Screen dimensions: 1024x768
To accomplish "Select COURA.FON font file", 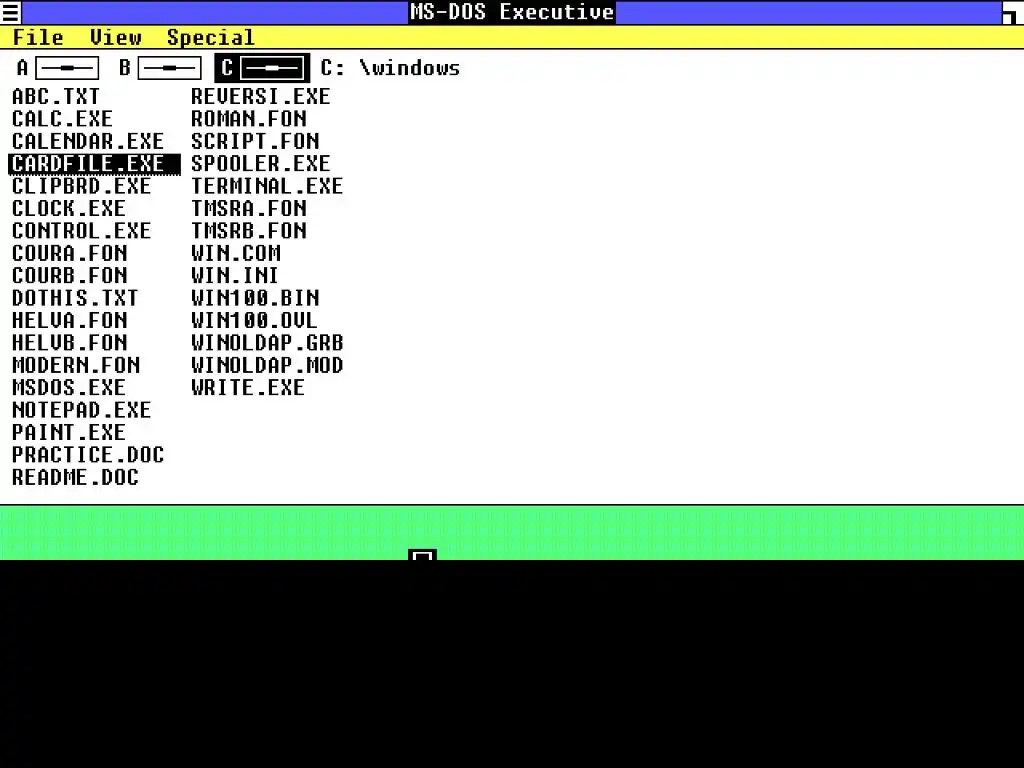I will [x=69, y=253].
